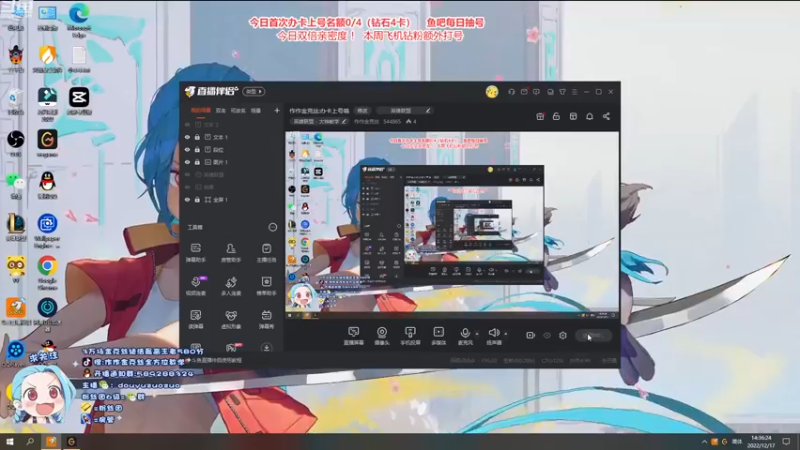Open the virtual avatar tool with the bear icon
This screenshot has width=800, height=450.
(x=231, y=319)
